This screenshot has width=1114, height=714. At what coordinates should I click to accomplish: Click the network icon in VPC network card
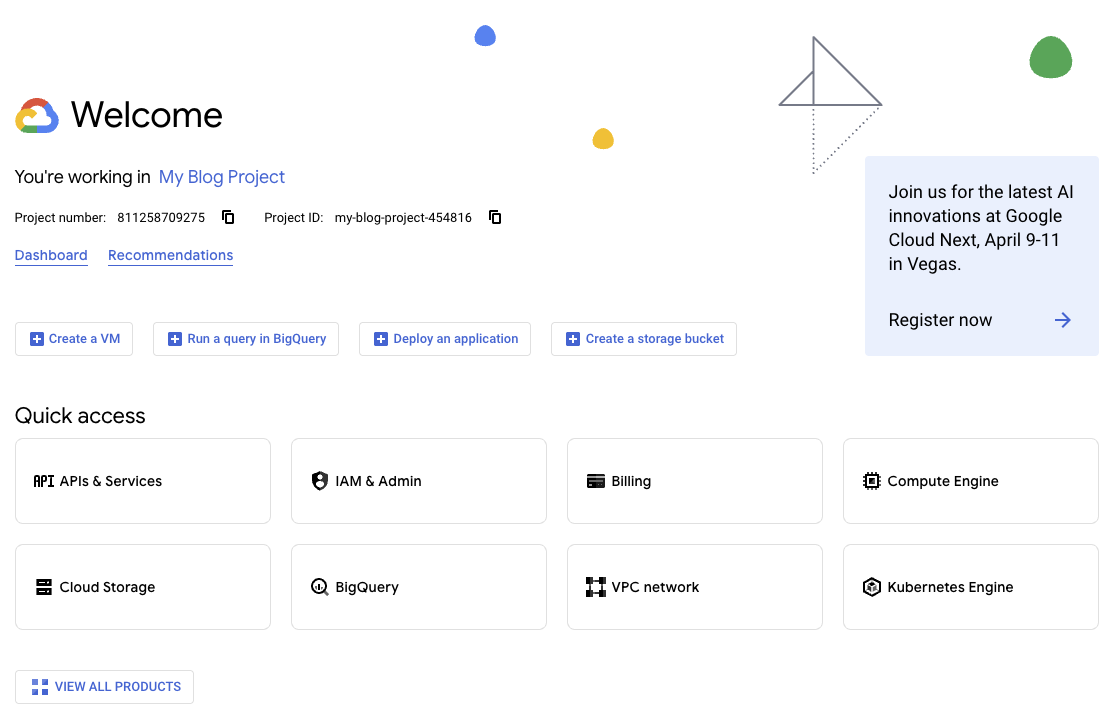point(595,587)
